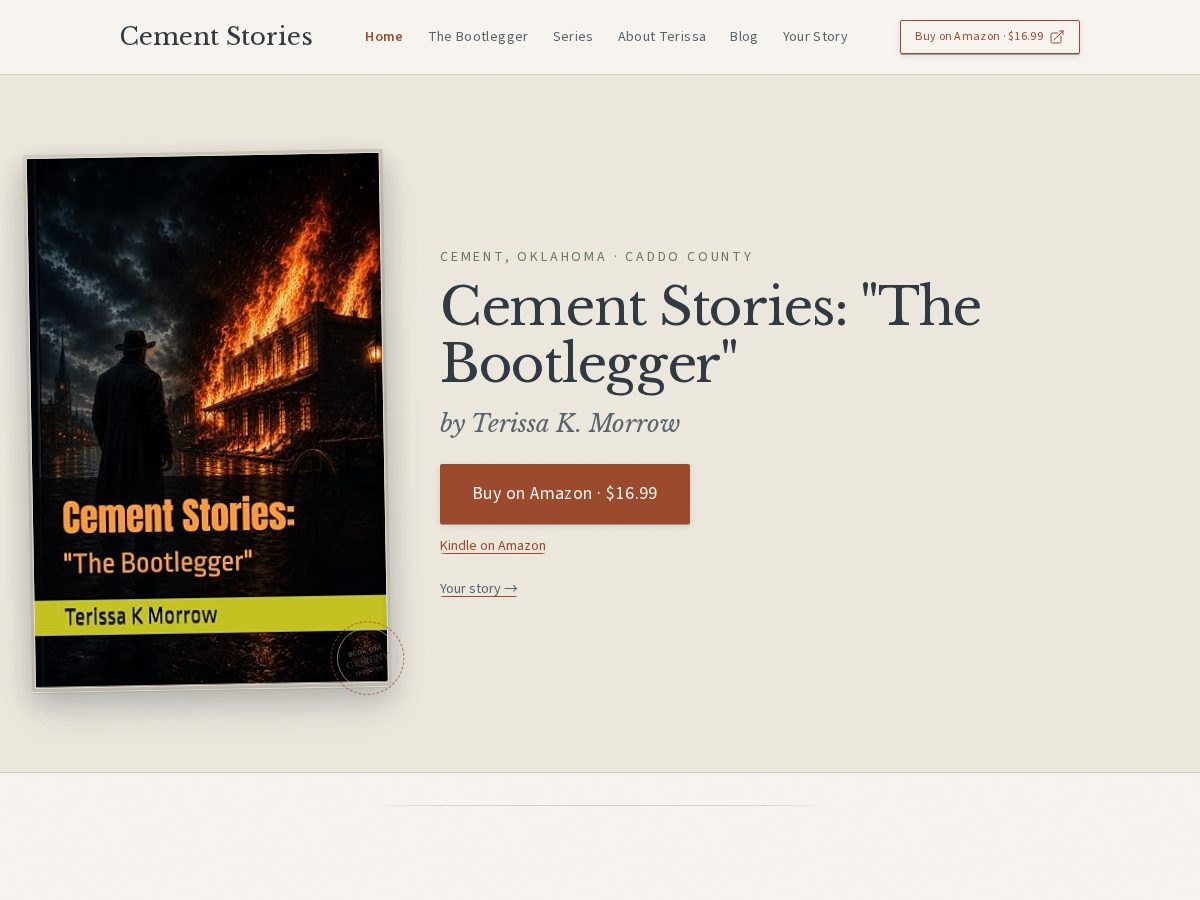1200x900 pixels.
Task: Open the Home nav item
Action: pos(384,37)
